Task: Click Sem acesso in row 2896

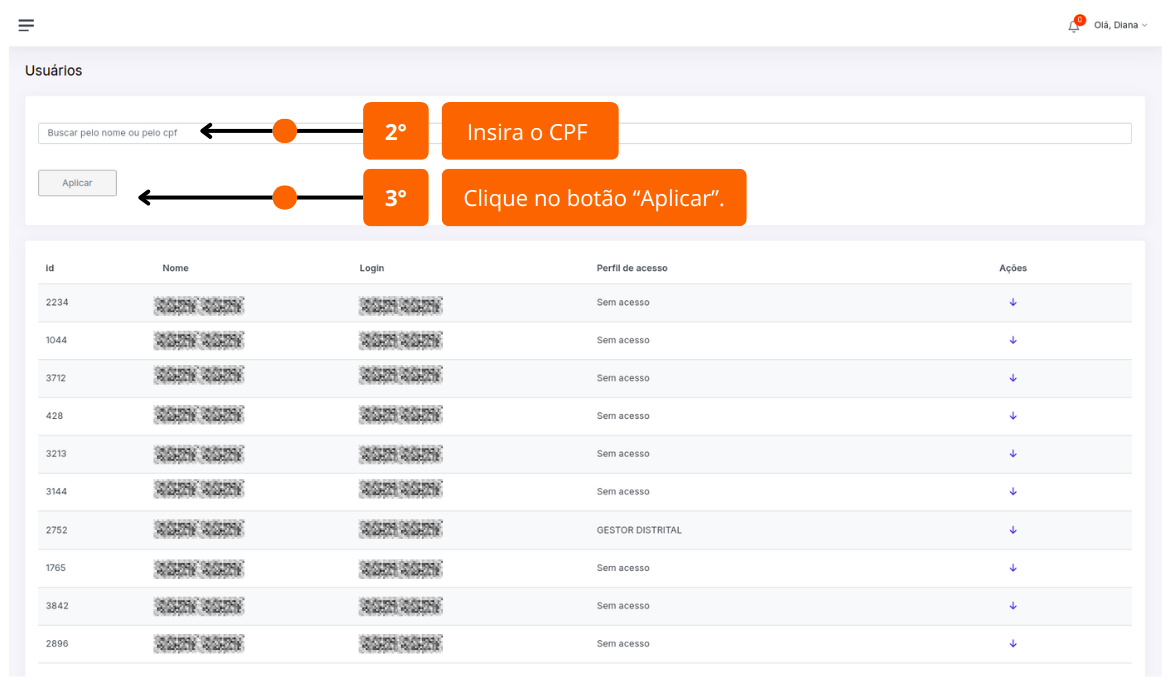Action: point(623,644)
